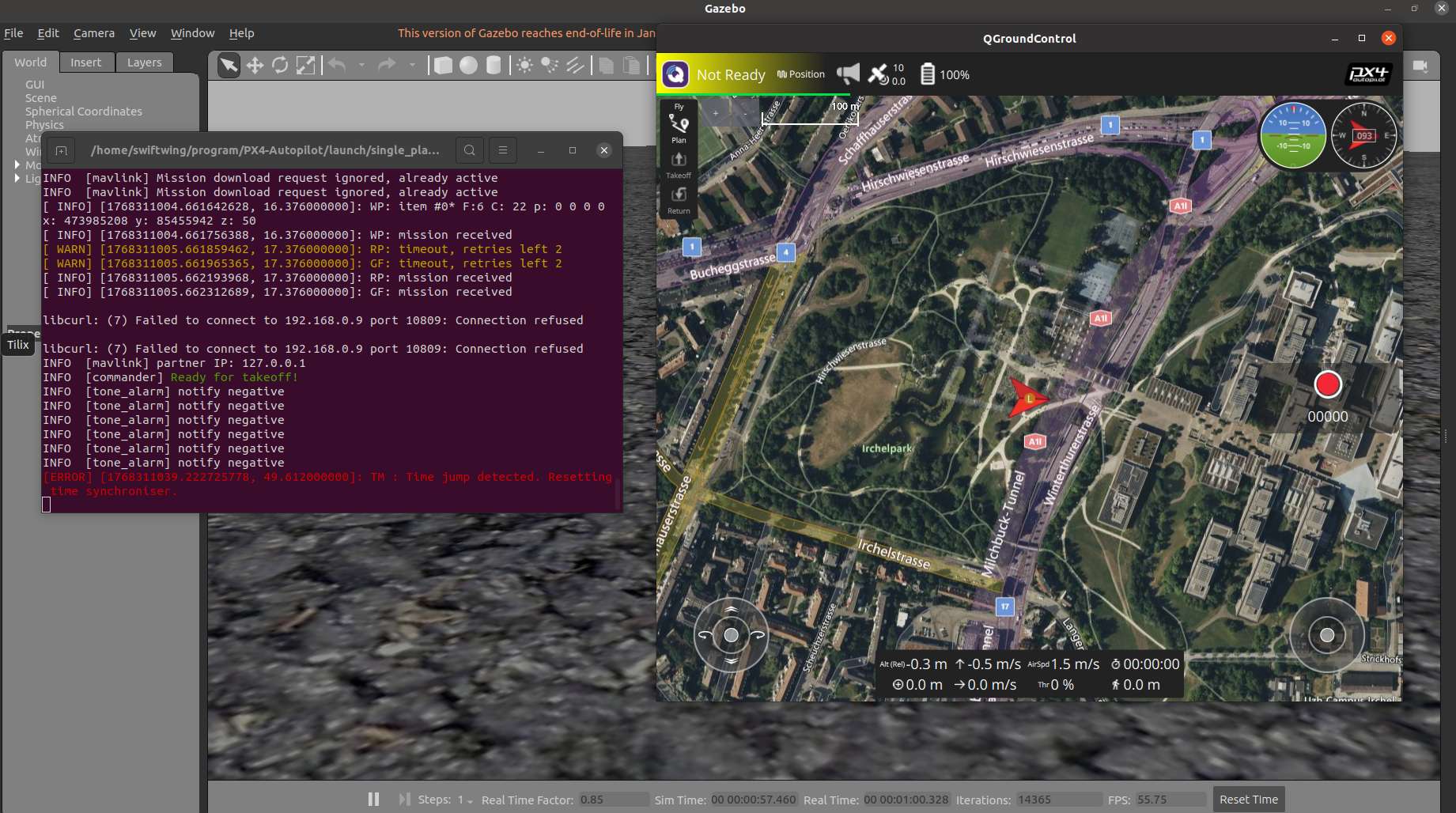1456x813 pixels.
Task: Click the video record camera icon in Gazebo
Action: (x=1420, y=65)
